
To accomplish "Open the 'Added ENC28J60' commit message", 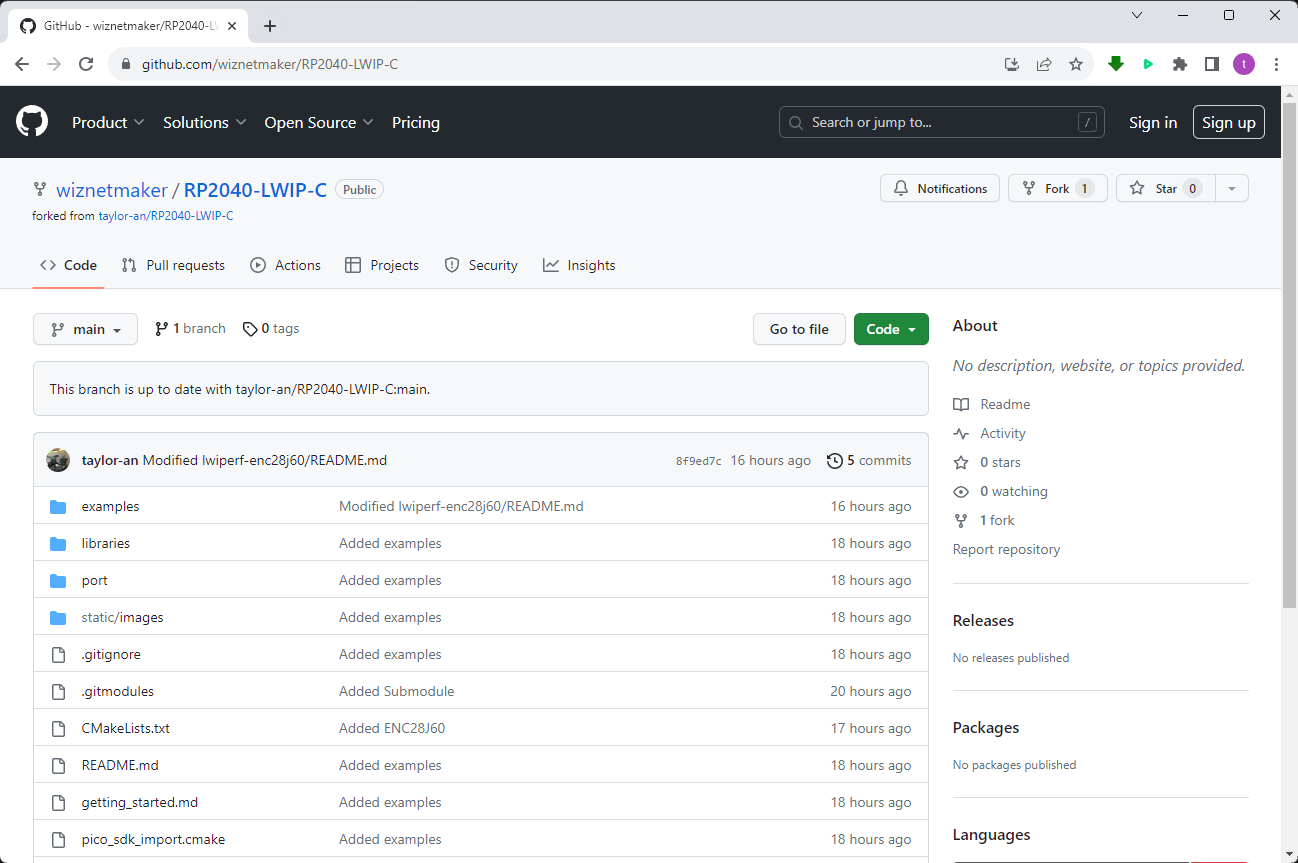I will pyautogui.click(x=392, y=728).
